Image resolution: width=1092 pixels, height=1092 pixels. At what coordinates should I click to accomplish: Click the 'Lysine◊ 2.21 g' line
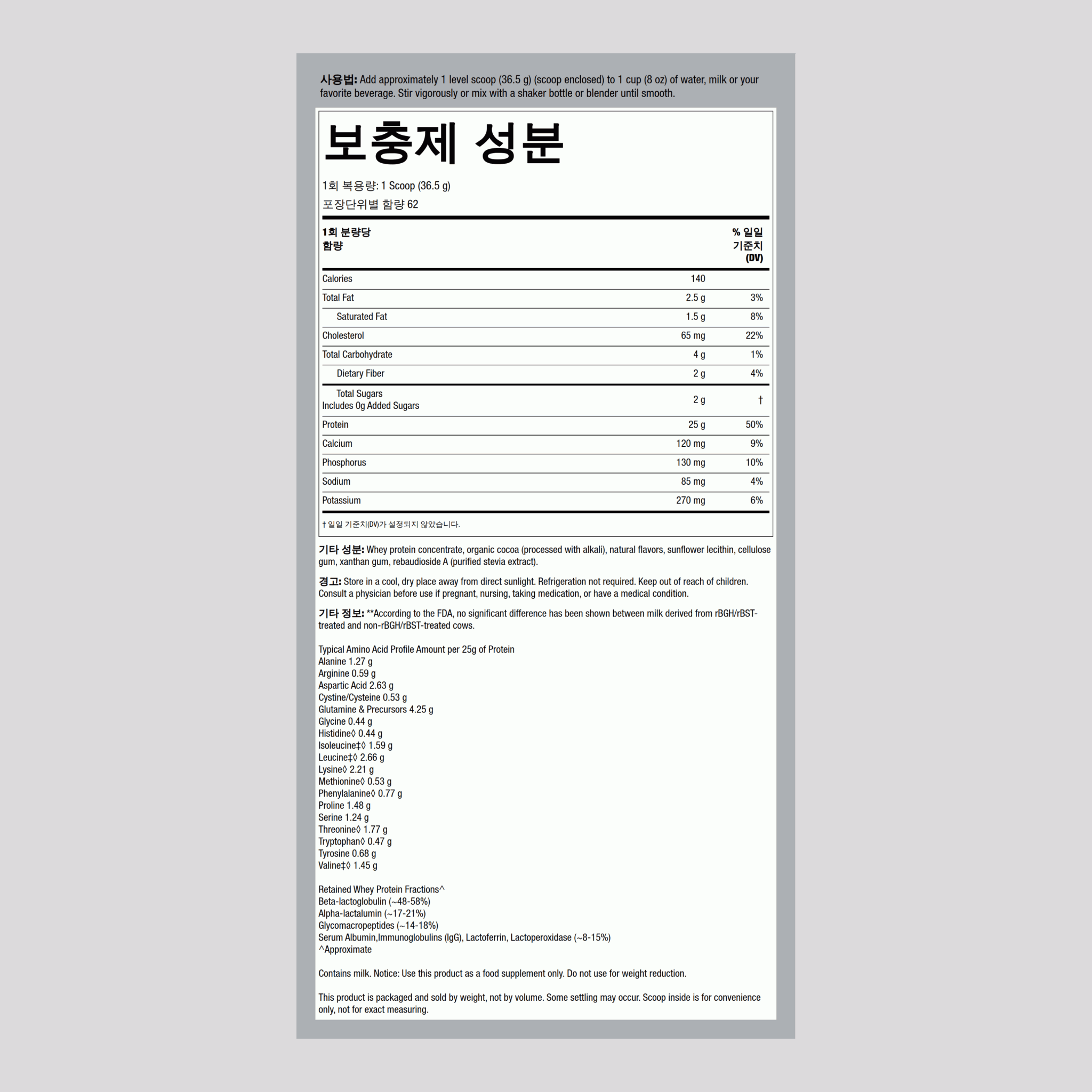click(346, 770)
